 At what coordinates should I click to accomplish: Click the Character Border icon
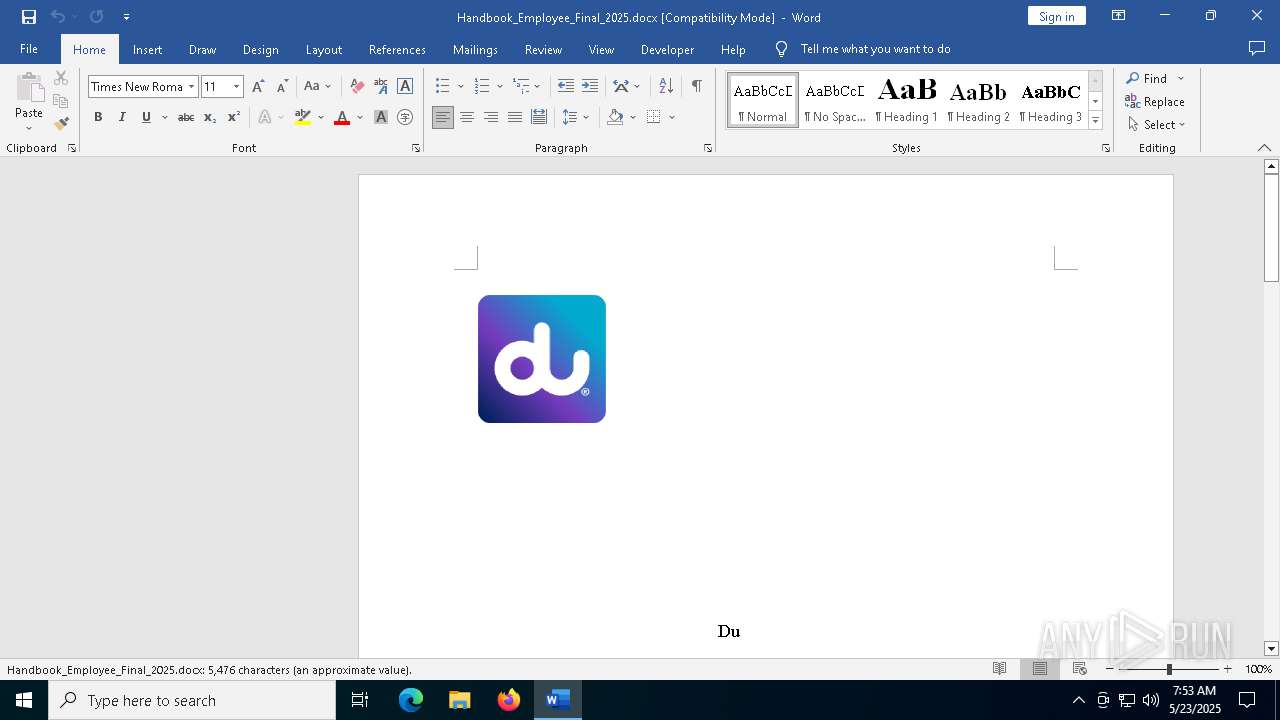point(405,86)
